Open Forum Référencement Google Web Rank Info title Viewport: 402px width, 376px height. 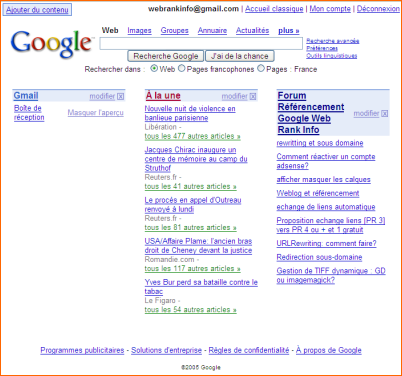[x=311, y=113]
